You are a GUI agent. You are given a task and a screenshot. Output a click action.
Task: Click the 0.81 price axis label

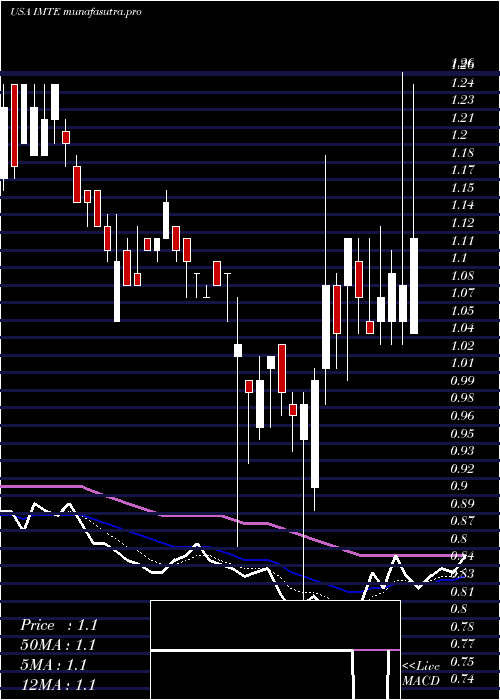tap(462, 592)
